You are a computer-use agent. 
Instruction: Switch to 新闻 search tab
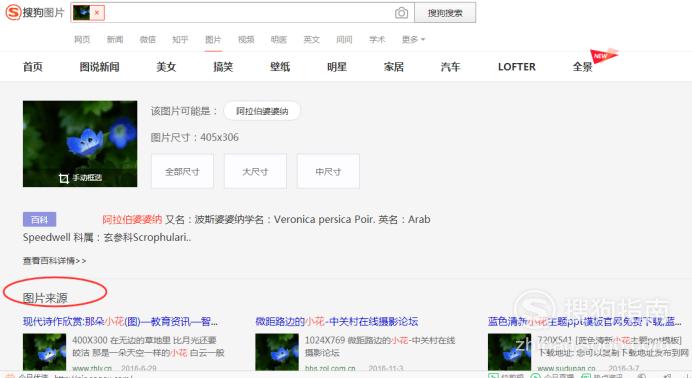point(115,39)
